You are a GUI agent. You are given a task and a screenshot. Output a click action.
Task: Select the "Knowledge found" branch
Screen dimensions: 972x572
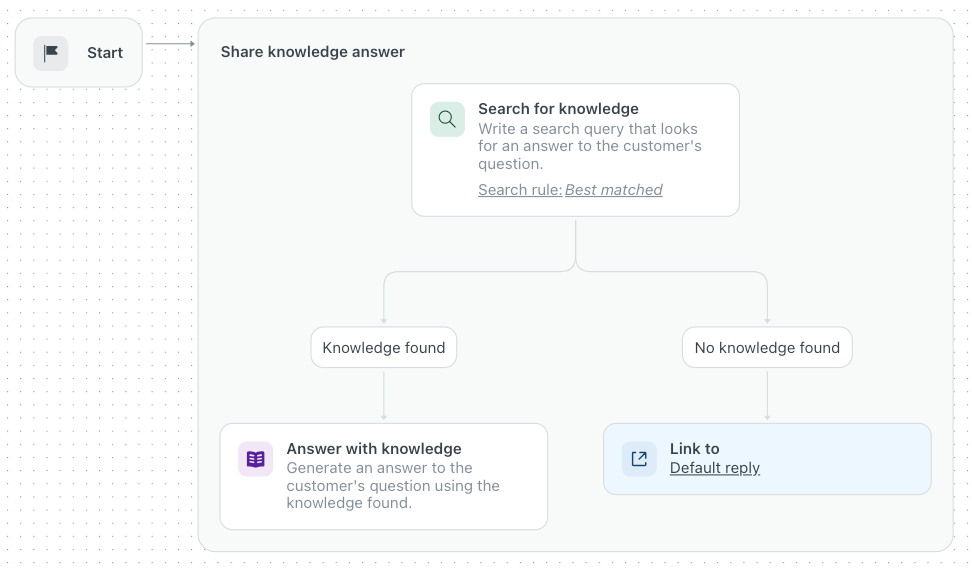pos(384,348)
